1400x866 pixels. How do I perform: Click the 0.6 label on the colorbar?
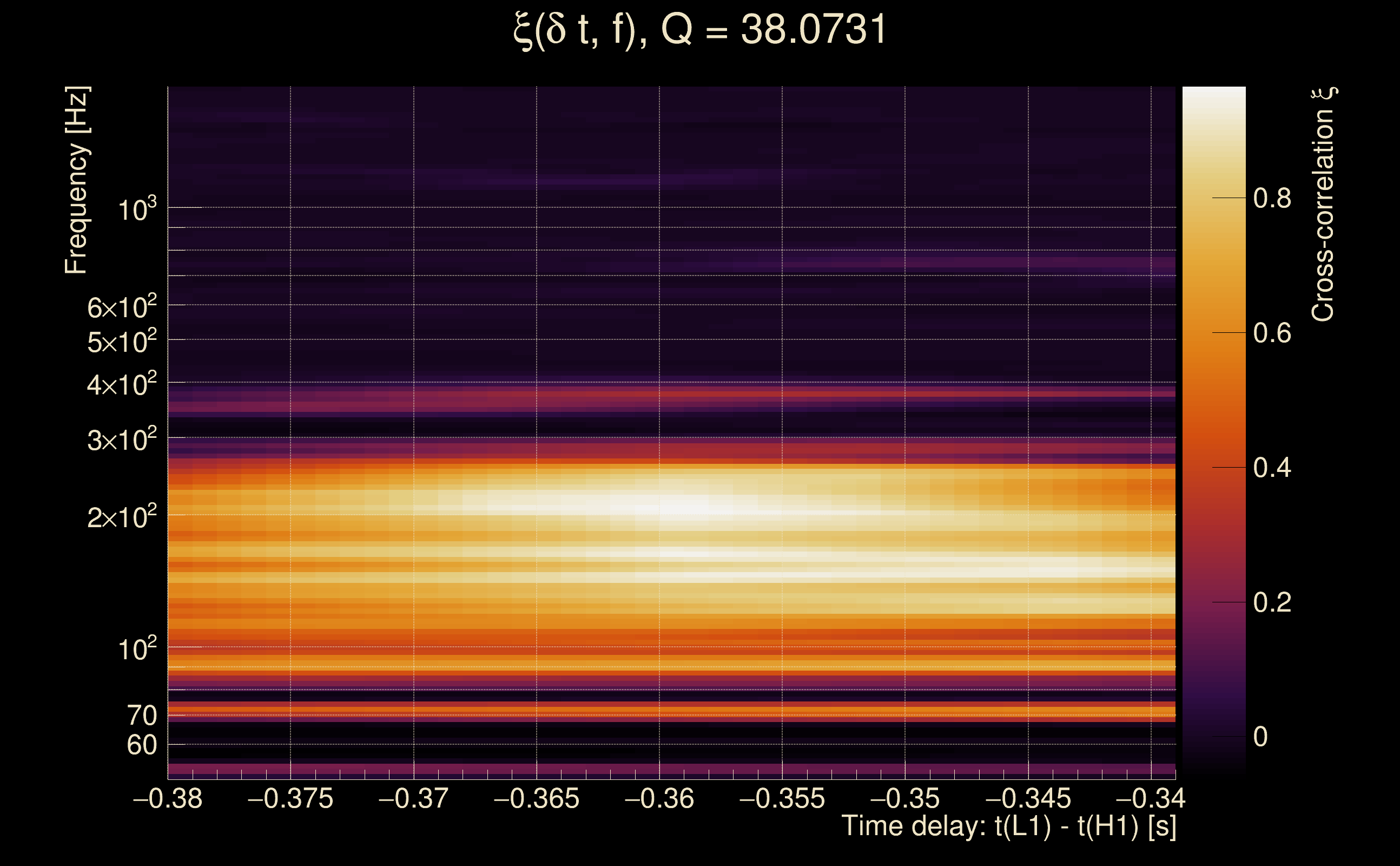tap(1272, 333)
